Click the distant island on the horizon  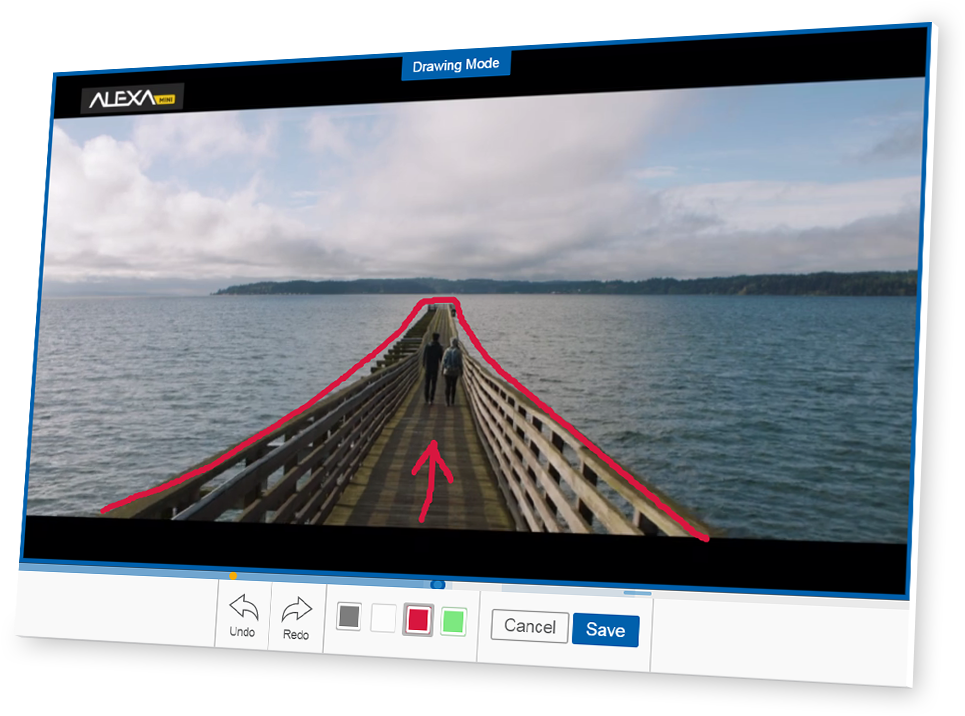pyautogui.click(x=600, y=285)
